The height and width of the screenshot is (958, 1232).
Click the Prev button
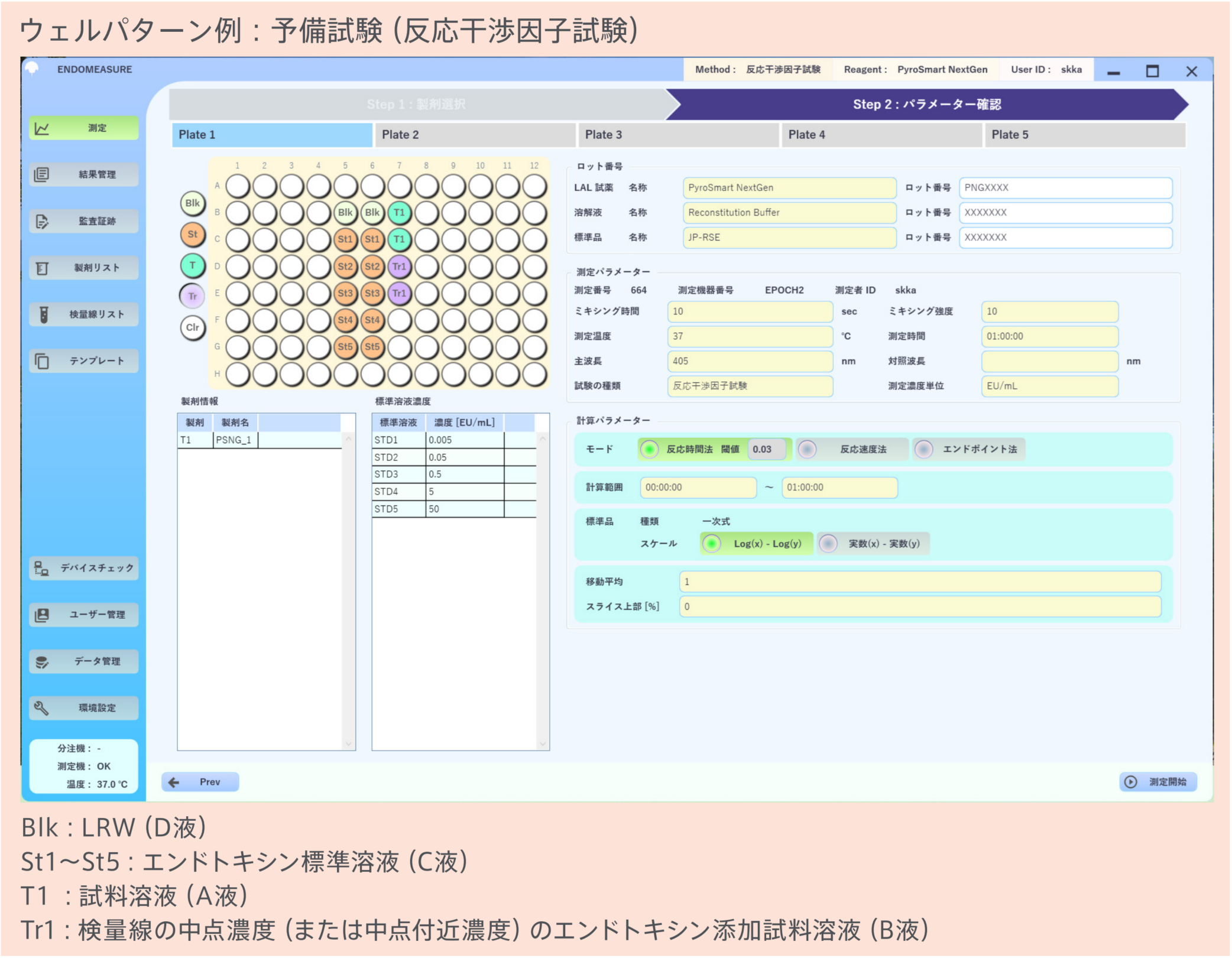click(x=200, y=782)
